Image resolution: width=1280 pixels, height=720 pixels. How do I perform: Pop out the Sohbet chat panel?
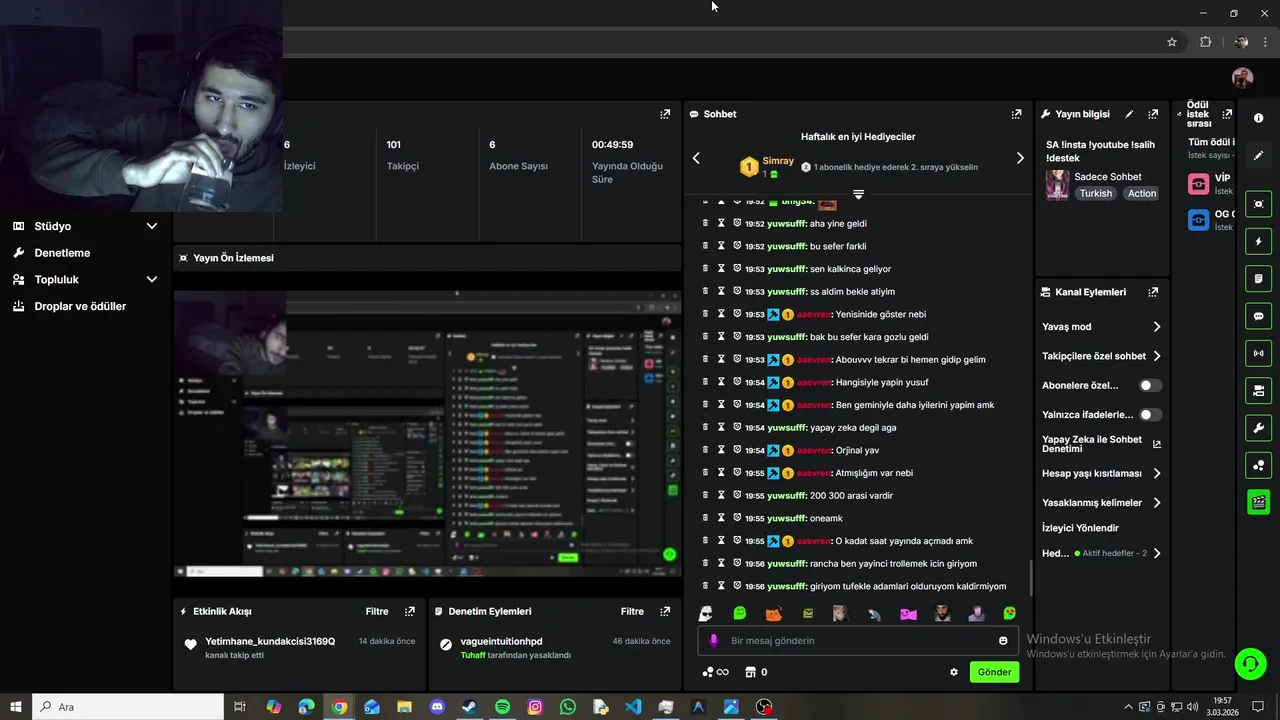(1017, 114)
